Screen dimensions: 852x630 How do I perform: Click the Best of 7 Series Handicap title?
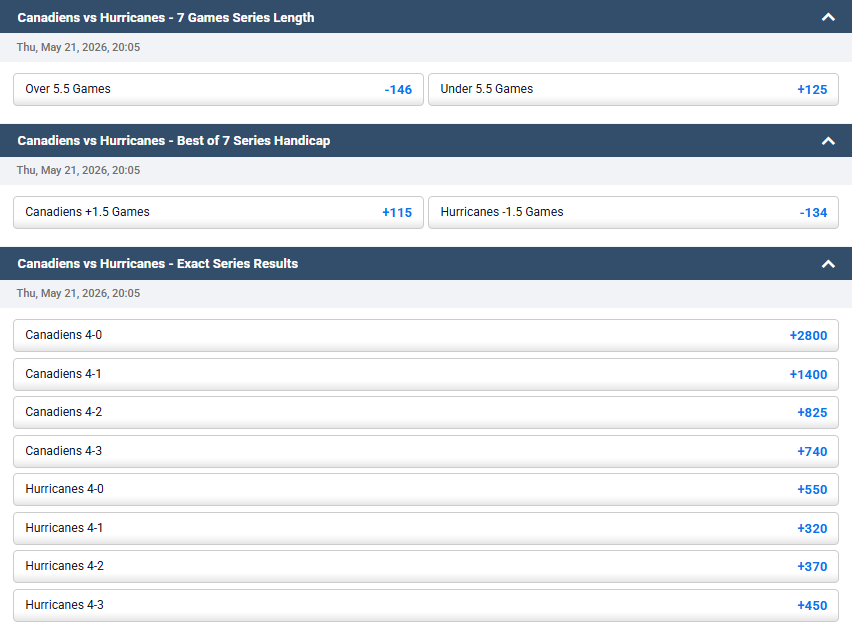173,141
